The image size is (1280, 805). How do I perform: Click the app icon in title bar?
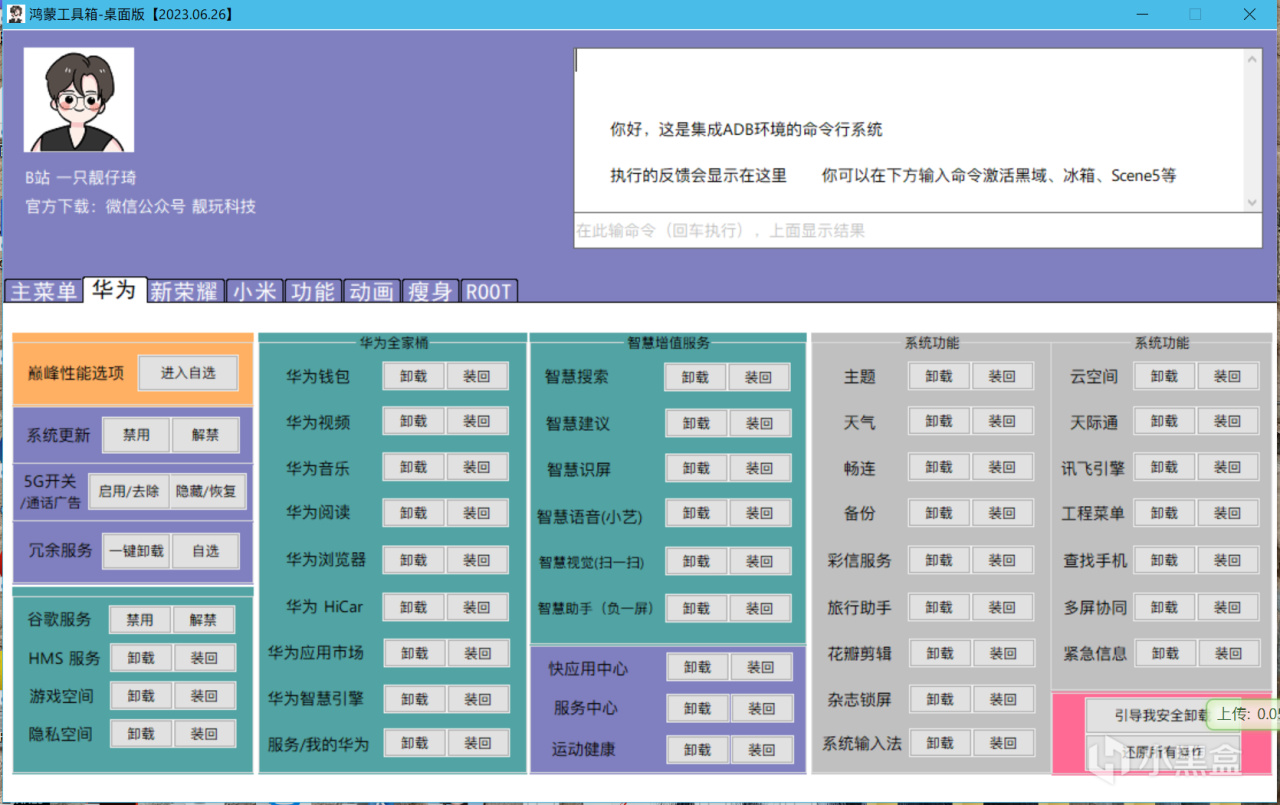pos(16,13)
